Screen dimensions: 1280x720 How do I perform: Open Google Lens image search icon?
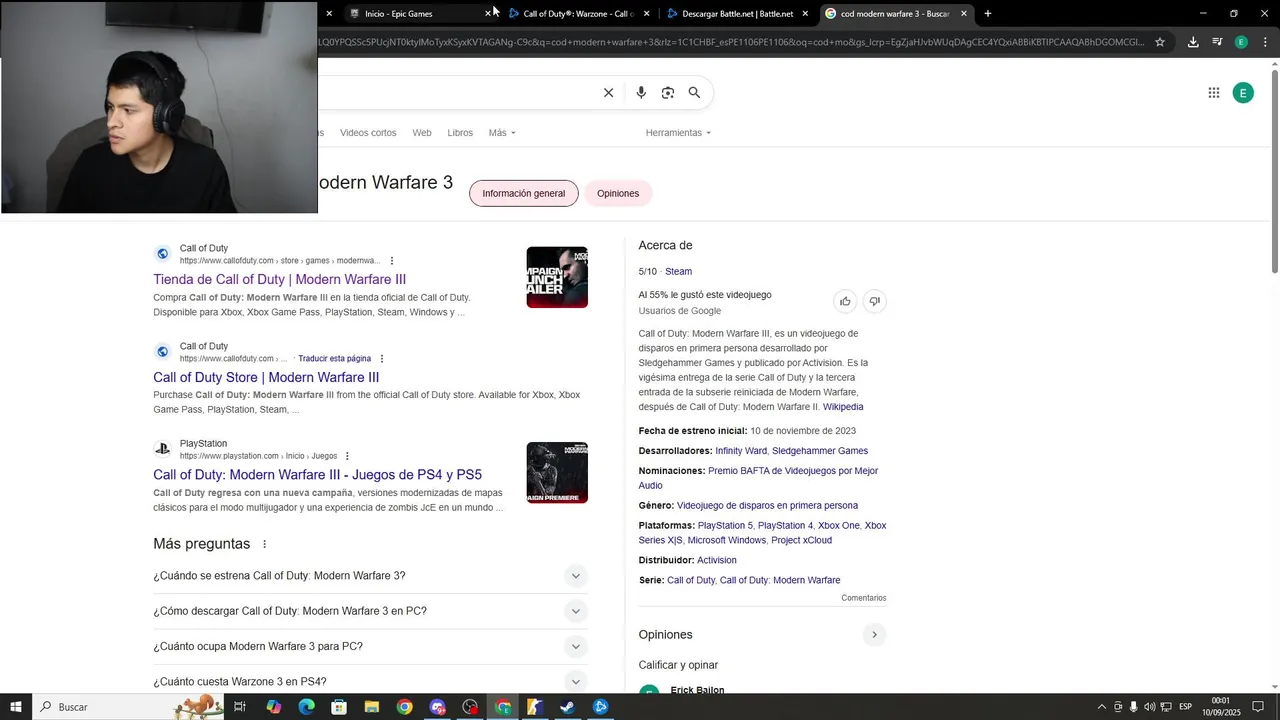(x=668, y=93)
